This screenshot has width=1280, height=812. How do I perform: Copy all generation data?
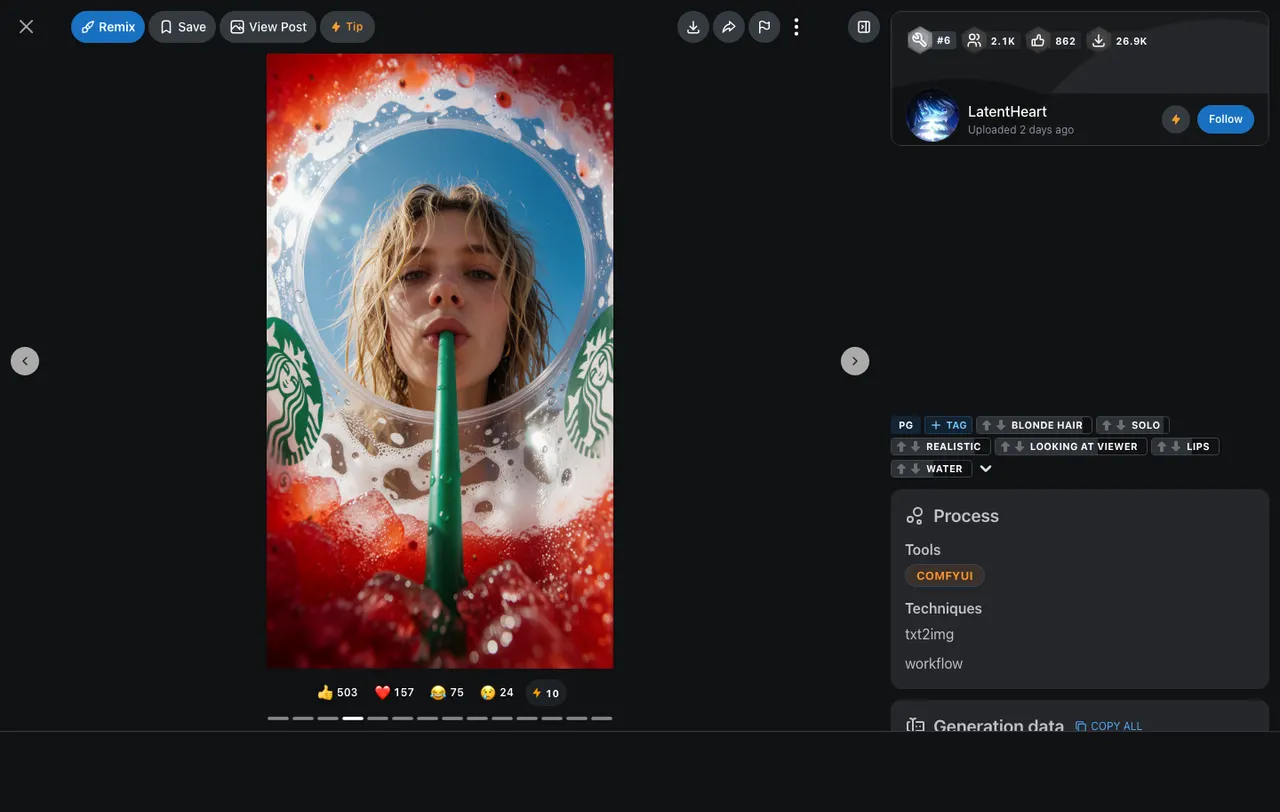tap(1109, 726)
